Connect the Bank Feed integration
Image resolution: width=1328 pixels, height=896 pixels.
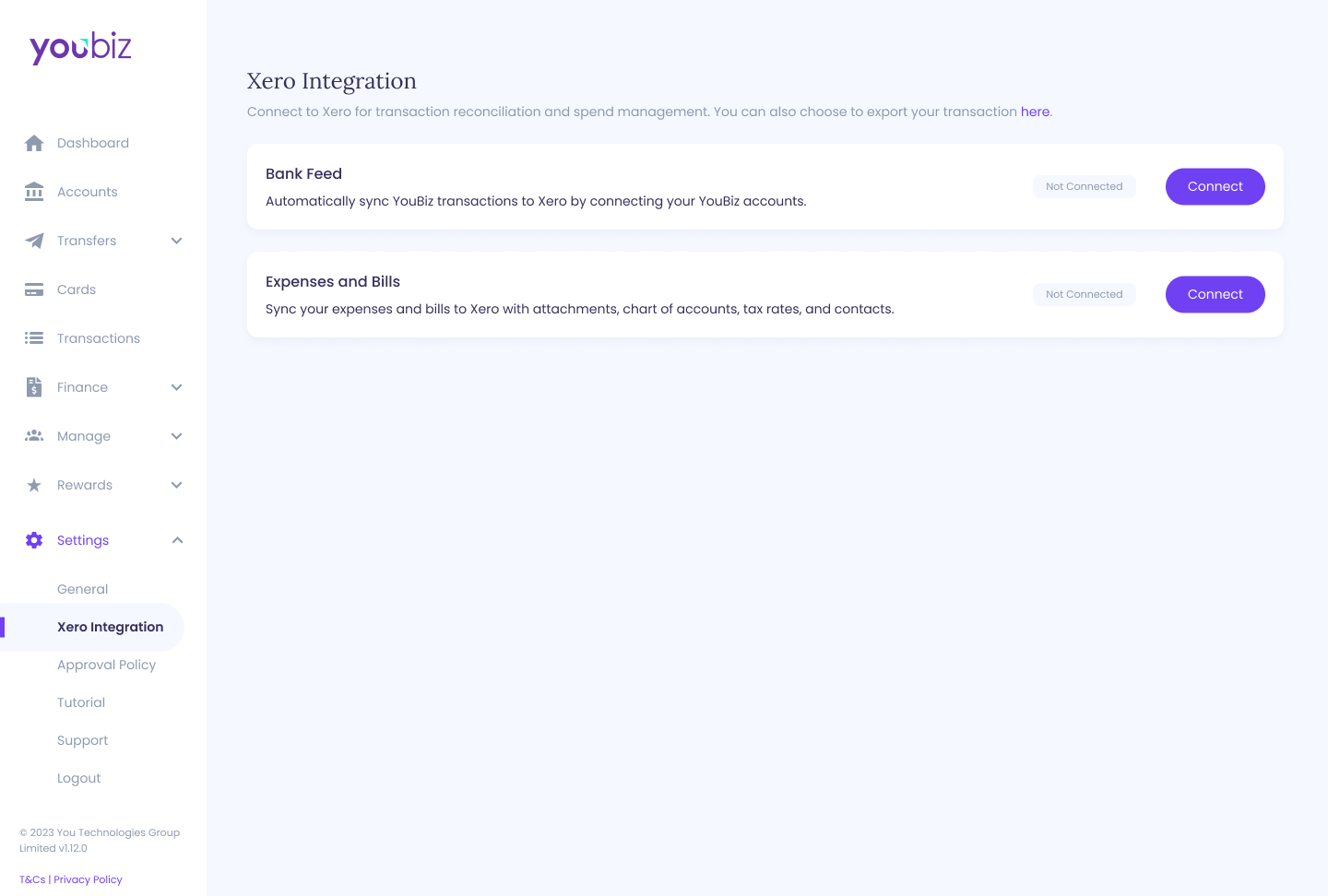click(1215, 186)
